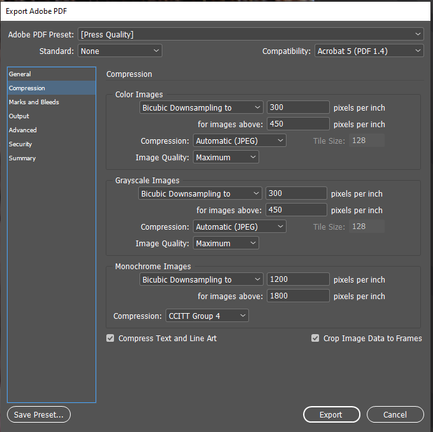Open Grayscale Images Image Quality dropdown
This screenshot has width=433, height=432.
point(226,243)
